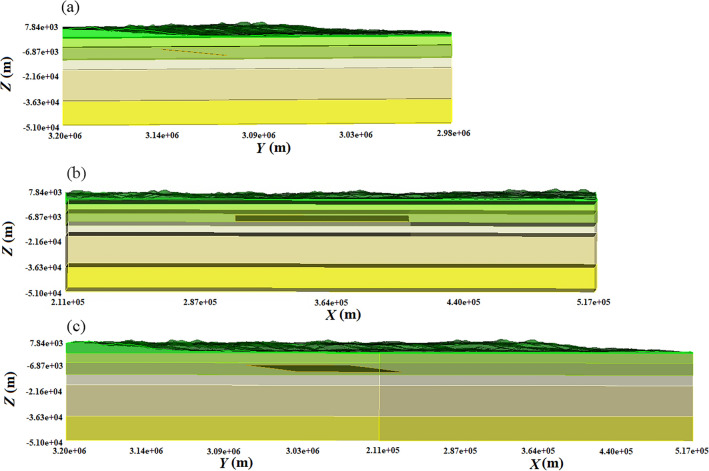The image size is (709, 471).
Task: Click tick value 3.64e+05 in panel (c)
Action: (x=538, y=451)
